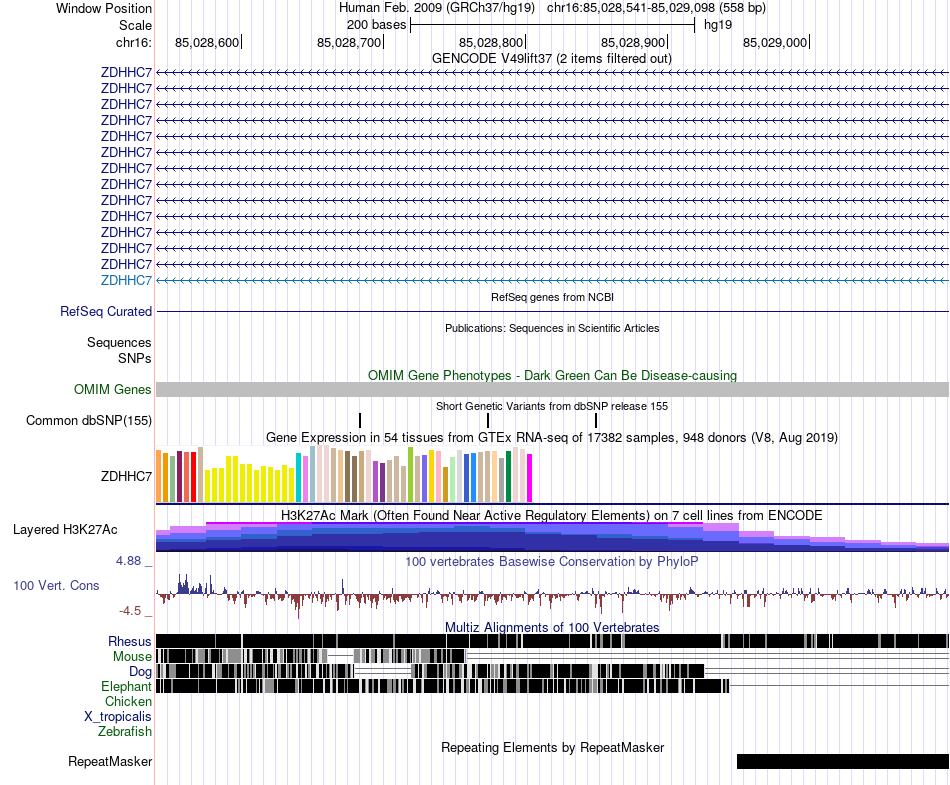Open Publications: Sequences in Scientific Articles title
Image resolution: width=950 pixels, height=785 pixels.
pos(552,328)
